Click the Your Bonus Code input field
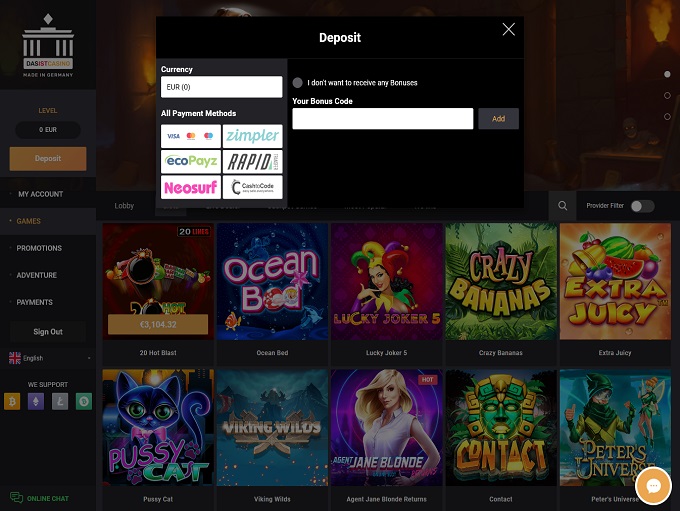 (x=382, y=119)
